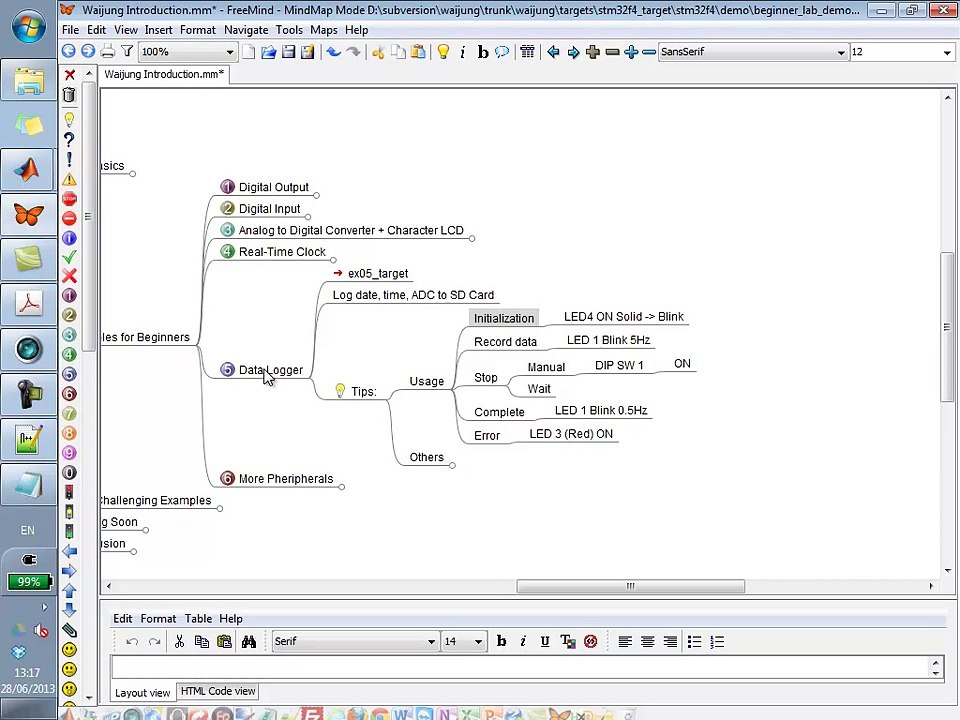This screenshot has width=960, height=720.
Task: Add number 8 orange icon from sidebar
Action: (69, 433)
